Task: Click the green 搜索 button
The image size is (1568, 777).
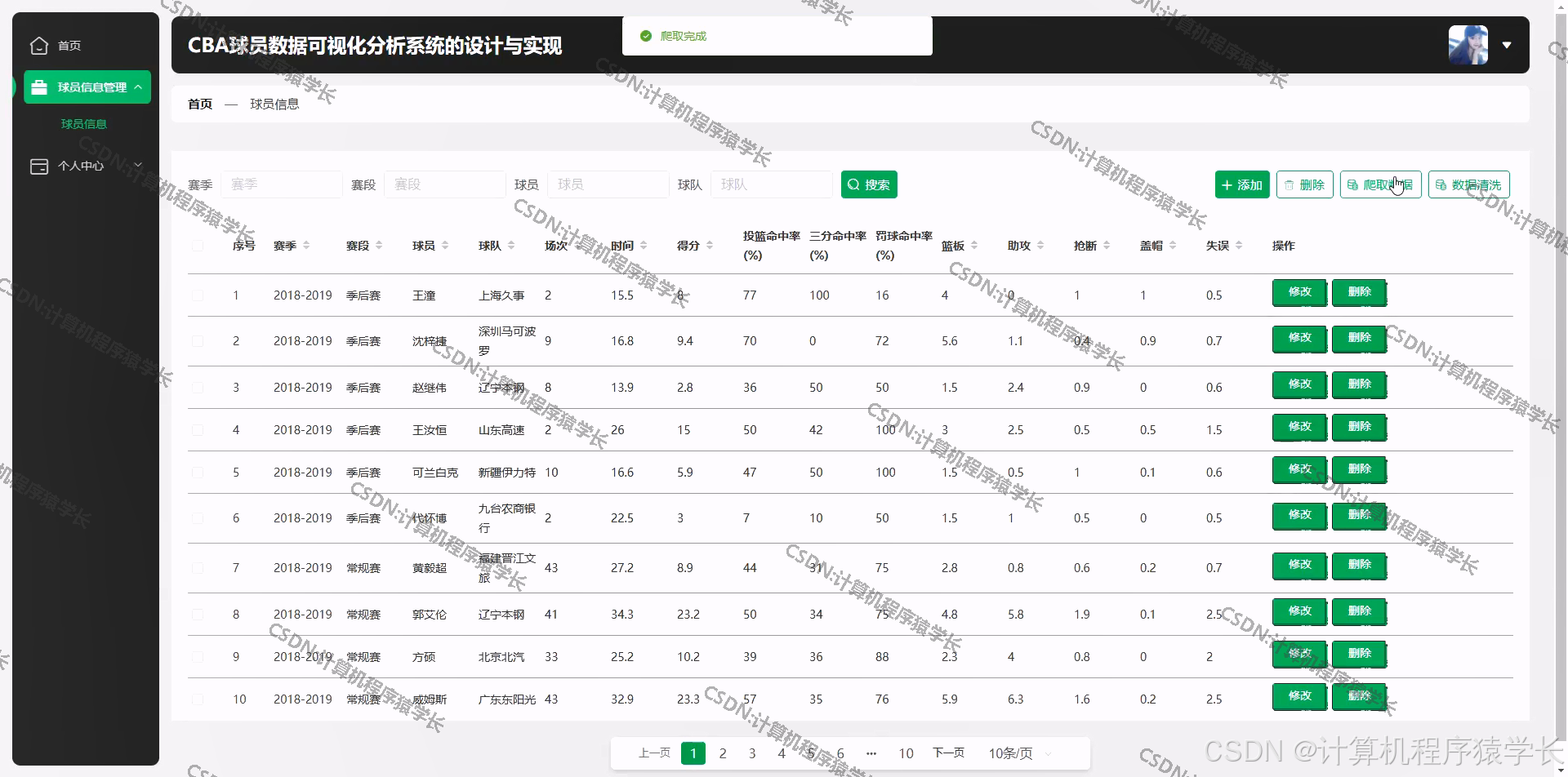Action: (x=869, y=184)
